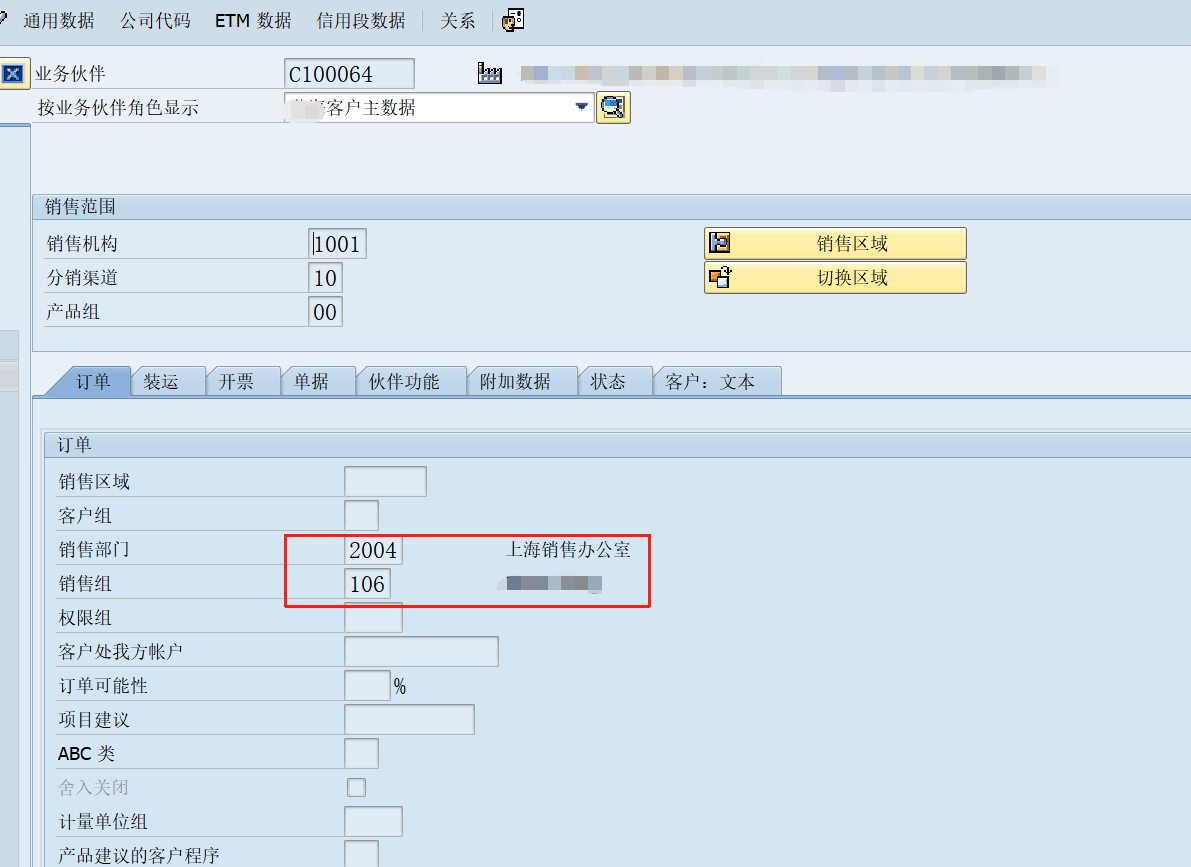Open 信用段数据 in the toolbar
The image size is (1191, 867).
pos(361,21)
